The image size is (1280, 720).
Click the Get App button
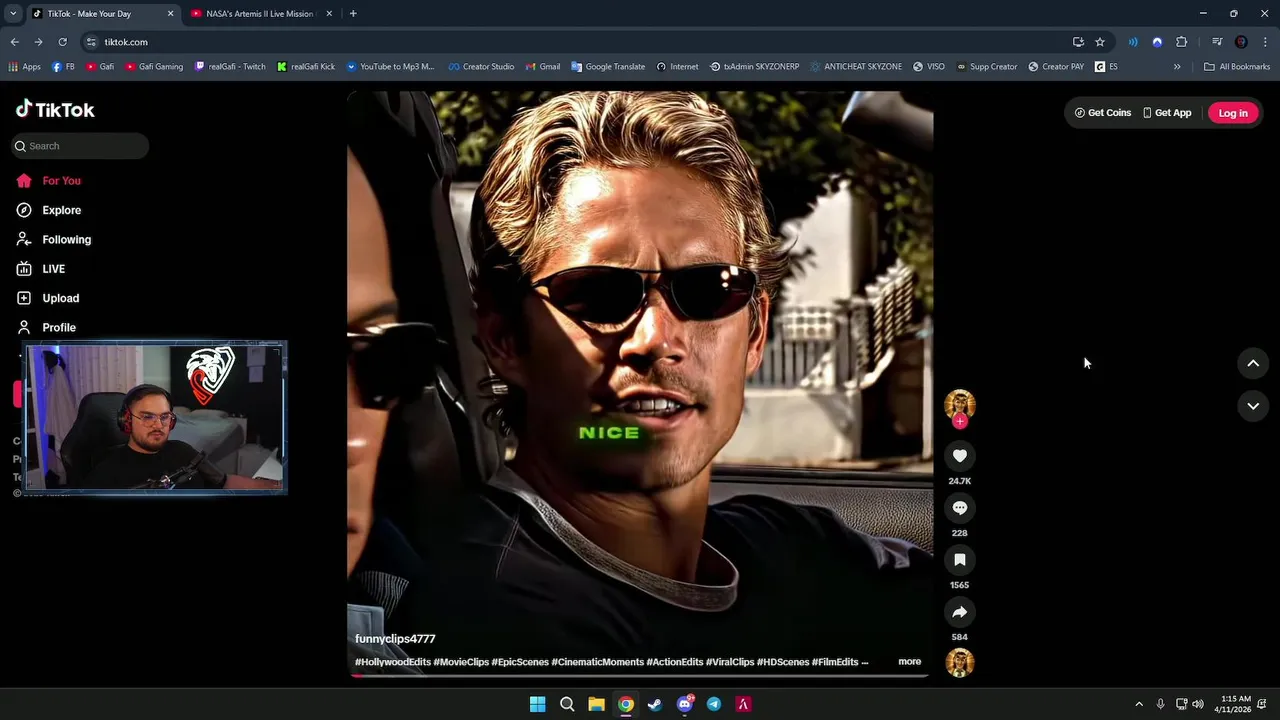[1167, 113]
